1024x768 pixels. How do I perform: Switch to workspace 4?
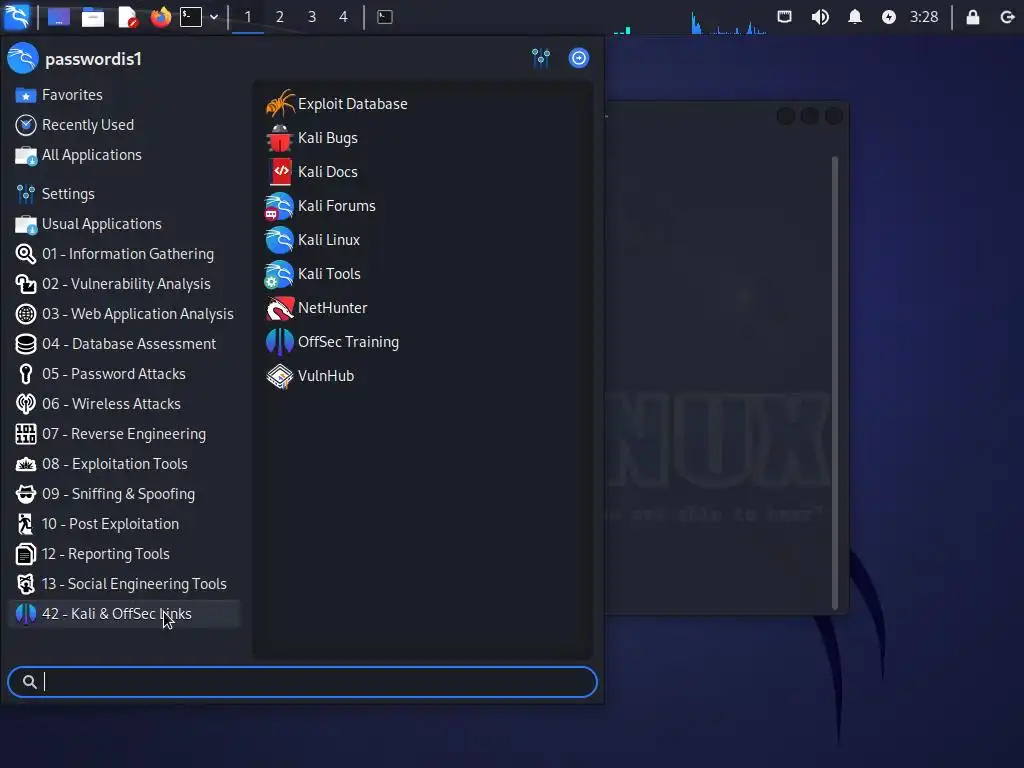(344, 17)
